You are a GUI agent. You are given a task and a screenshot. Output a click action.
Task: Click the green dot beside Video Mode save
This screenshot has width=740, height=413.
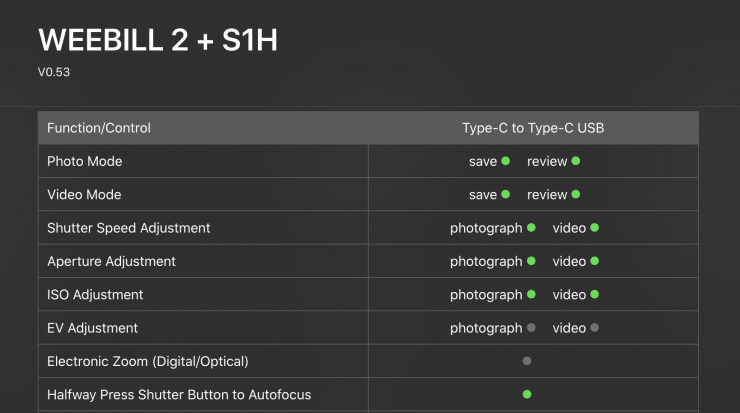[x=506, y=195]
